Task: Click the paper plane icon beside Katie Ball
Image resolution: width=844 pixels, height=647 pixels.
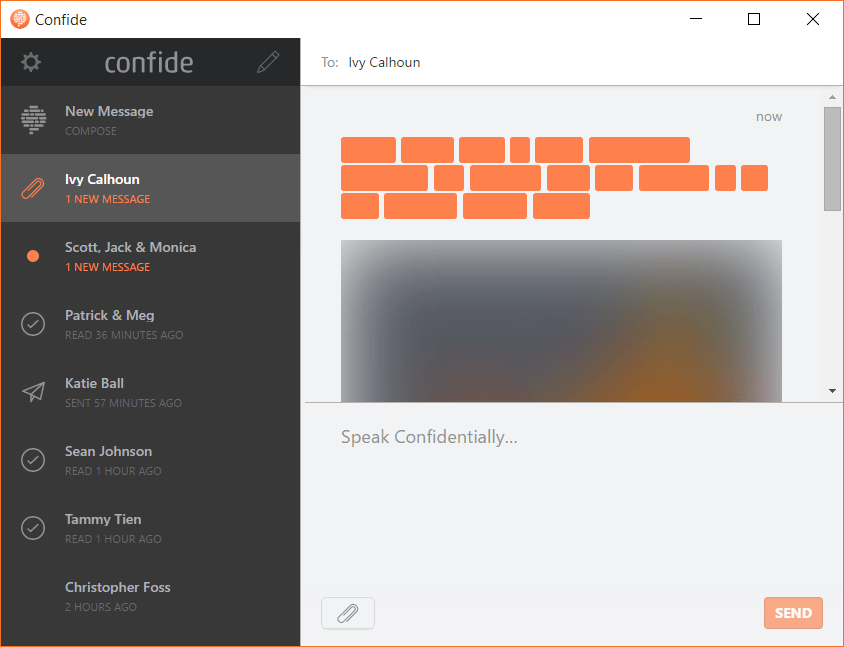Action: (x=33, y=392)
